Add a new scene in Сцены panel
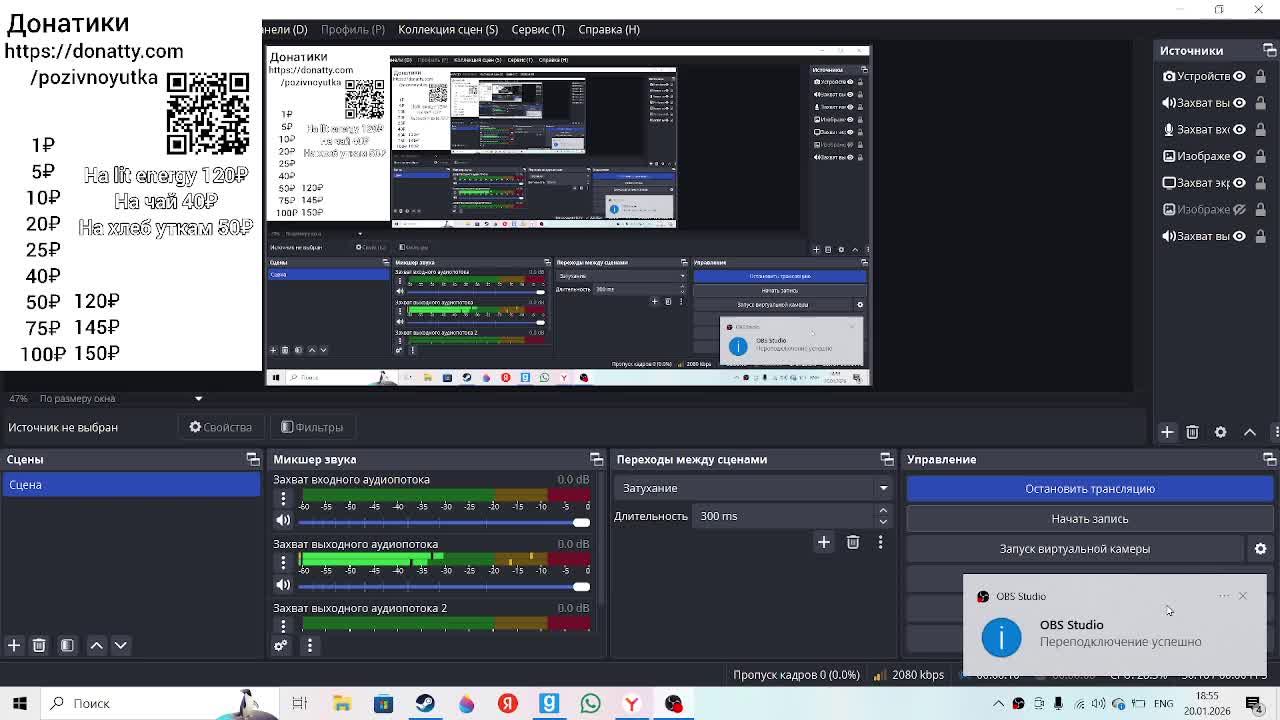This screenshot has width=1280, height=720. pos(14,646)
